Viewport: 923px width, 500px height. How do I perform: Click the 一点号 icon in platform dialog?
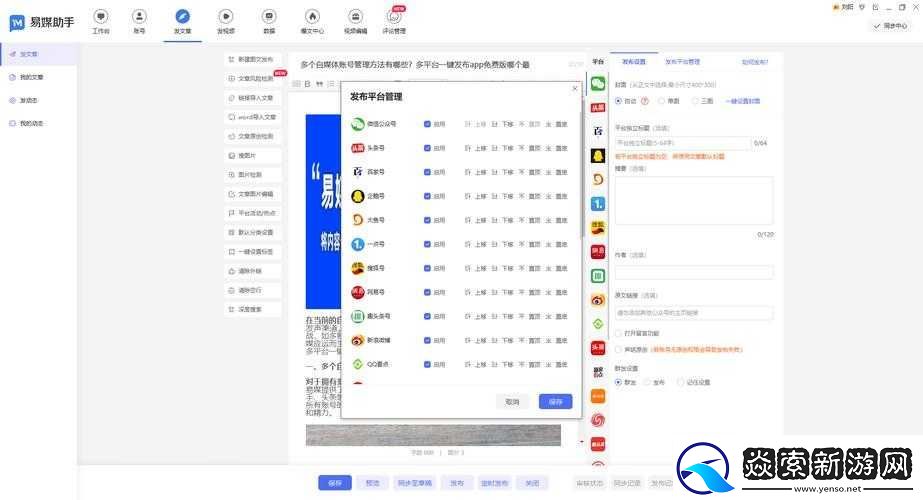[x=358, y=244]
